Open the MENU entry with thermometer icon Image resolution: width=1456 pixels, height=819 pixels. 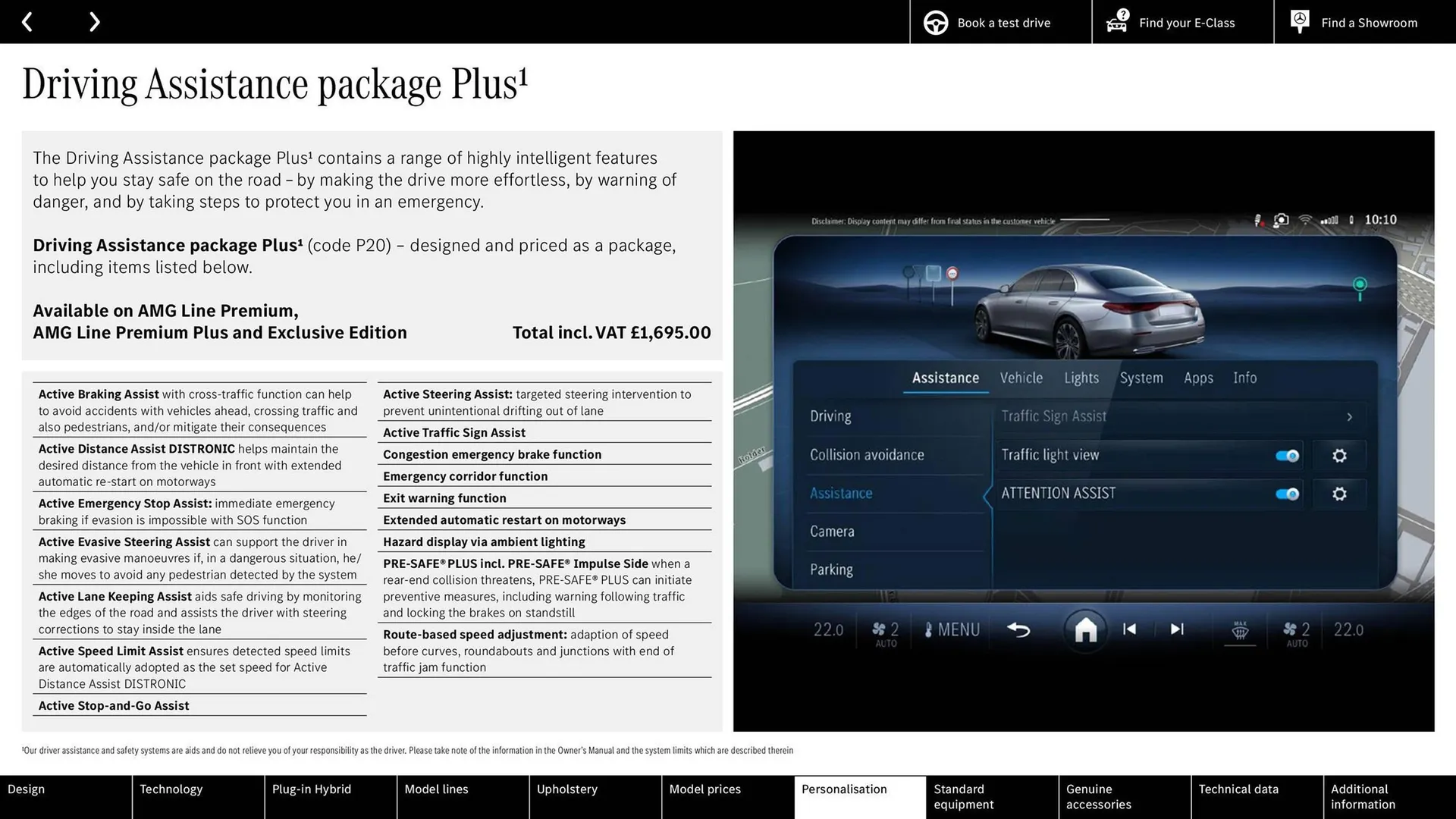[x=952, y=629]
